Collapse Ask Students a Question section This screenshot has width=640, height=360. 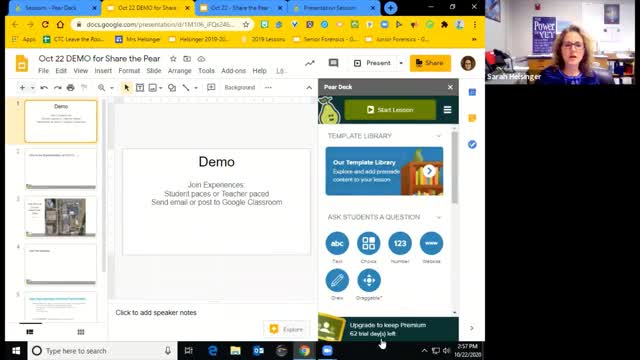click(438, 217)
